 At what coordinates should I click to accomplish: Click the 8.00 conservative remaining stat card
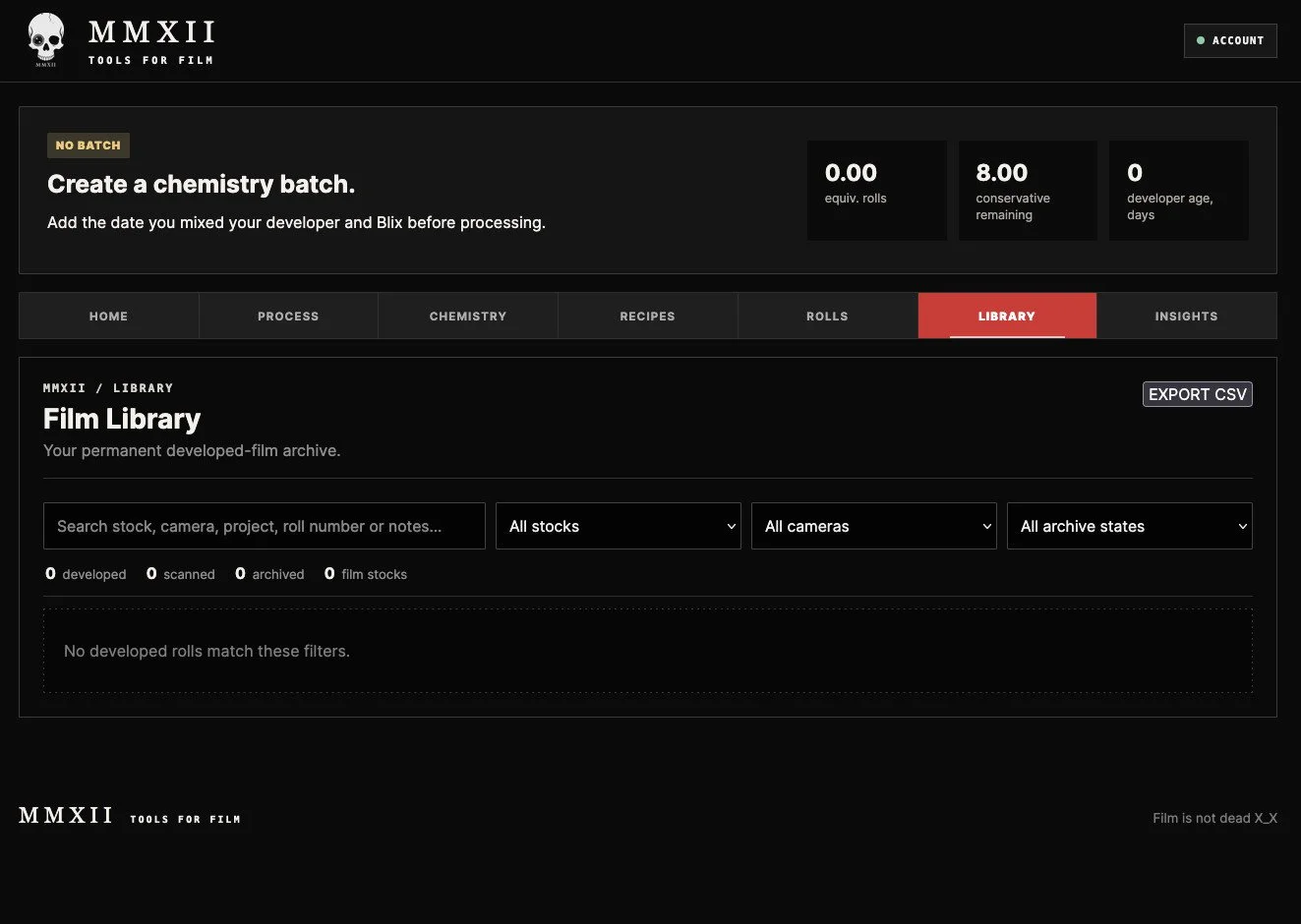1028,190
